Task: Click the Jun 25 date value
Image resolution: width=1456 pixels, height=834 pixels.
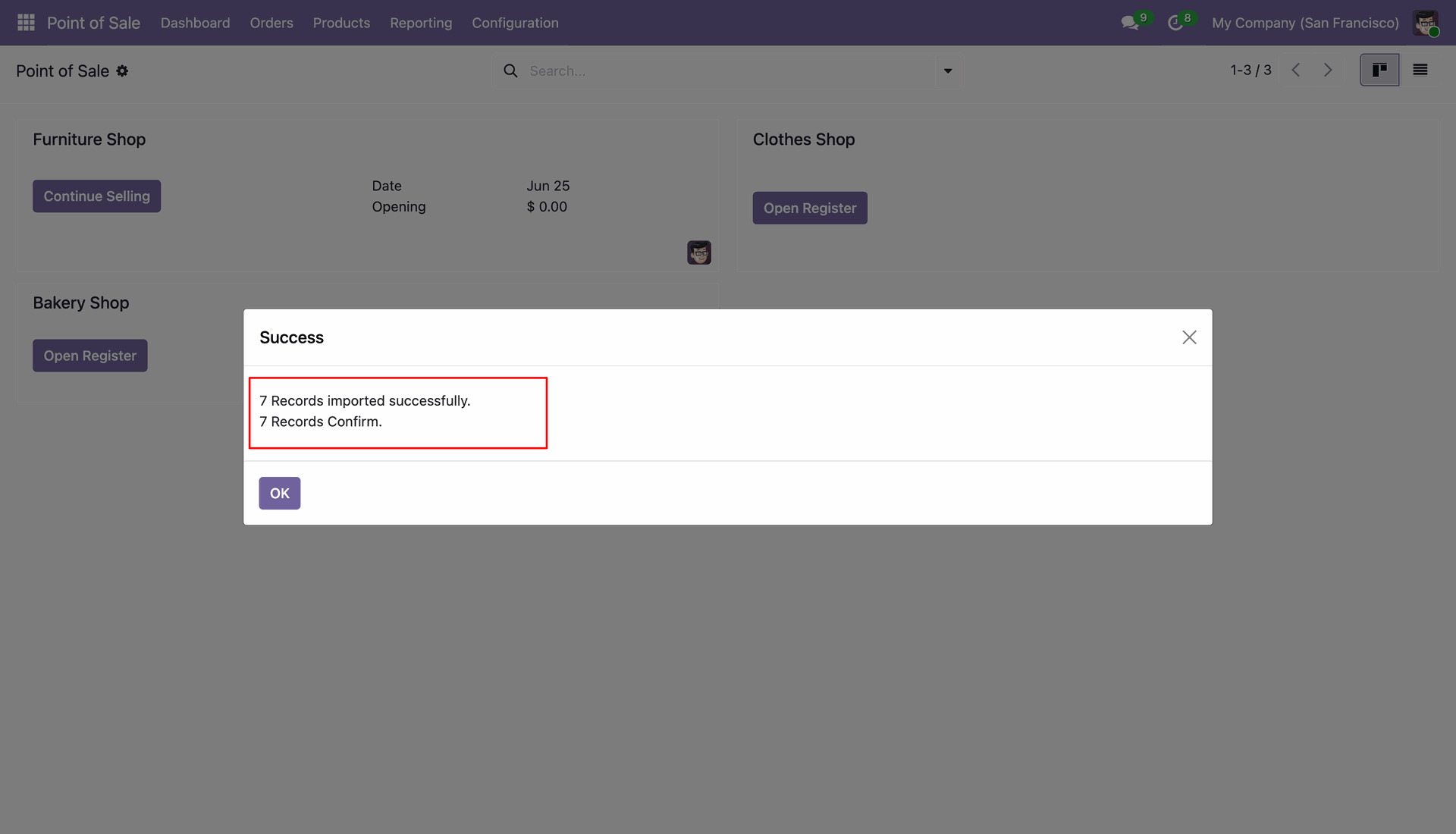Action: pos(548,186)
